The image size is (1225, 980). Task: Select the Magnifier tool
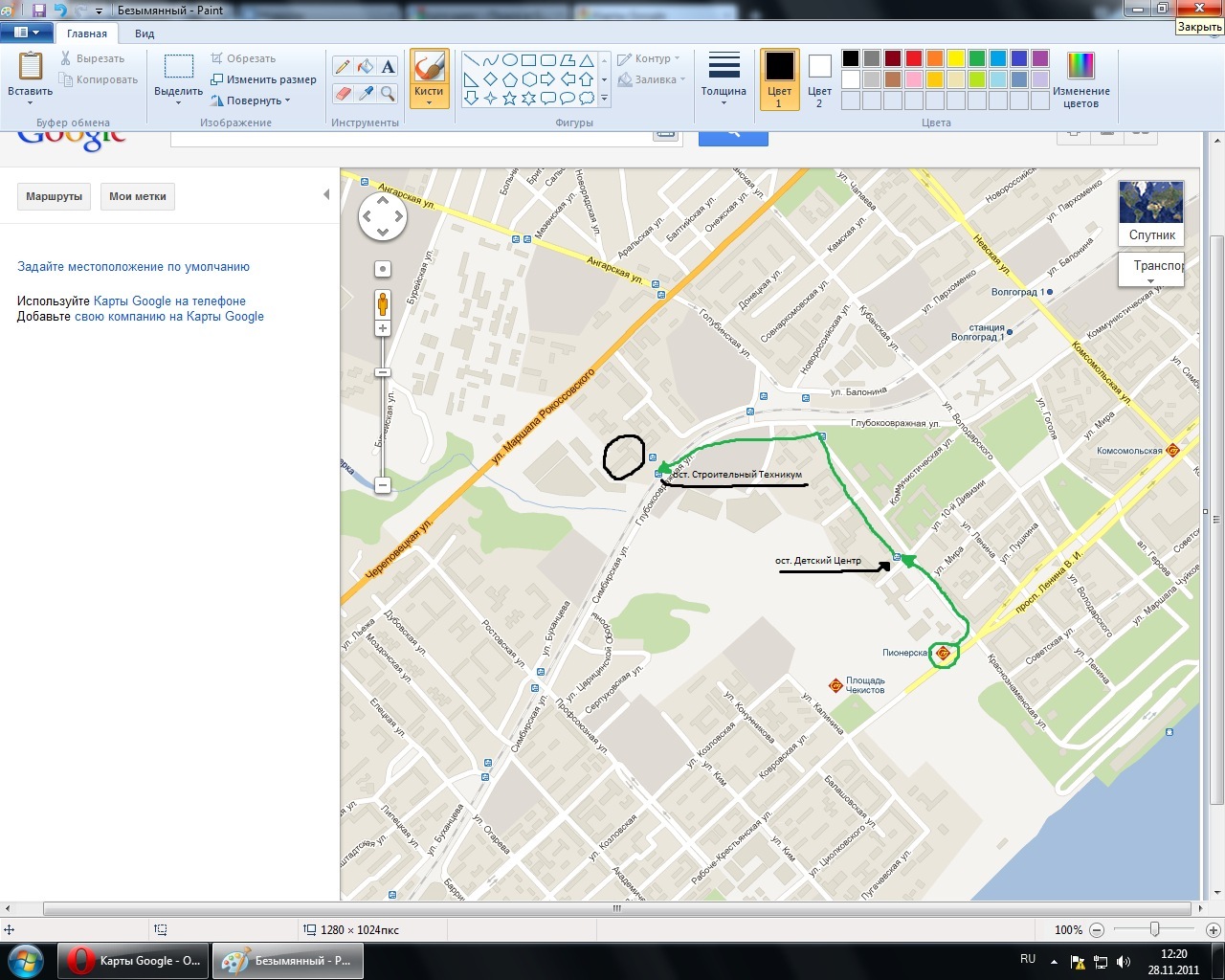(388, 93)
